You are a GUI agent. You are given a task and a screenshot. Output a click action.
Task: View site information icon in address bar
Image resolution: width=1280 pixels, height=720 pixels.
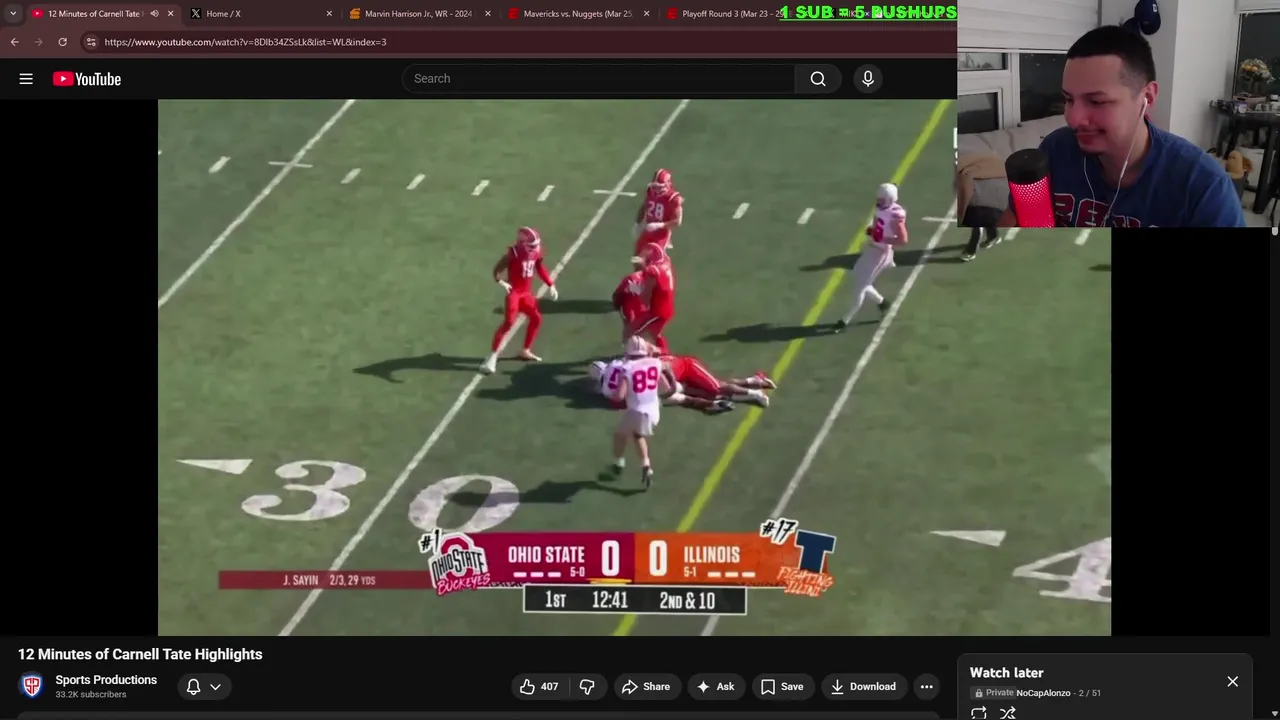click(91, 42)
